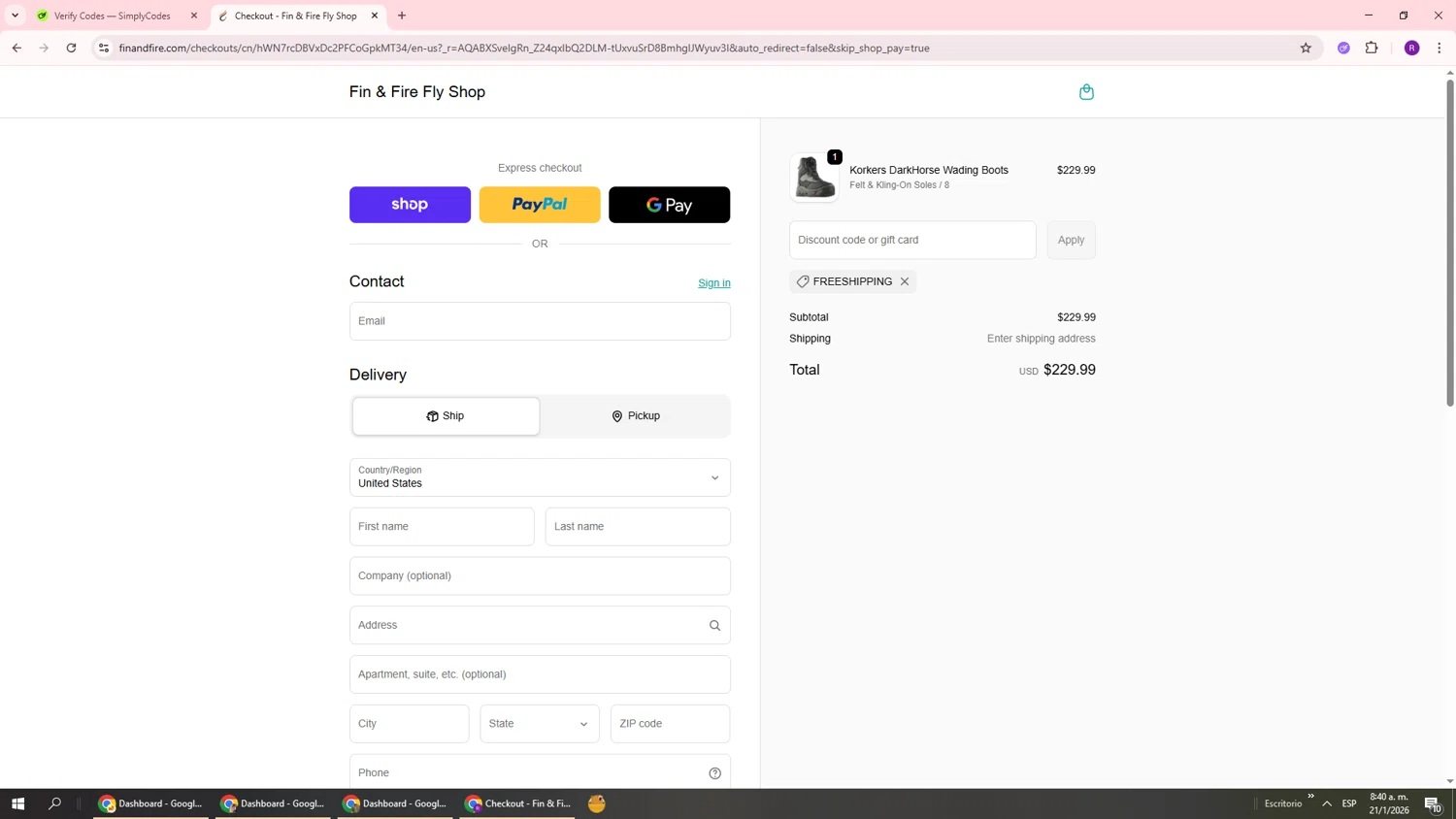Pay with Shop Pay button
This screenshot has width=1456, height=819.
point(410,205)
